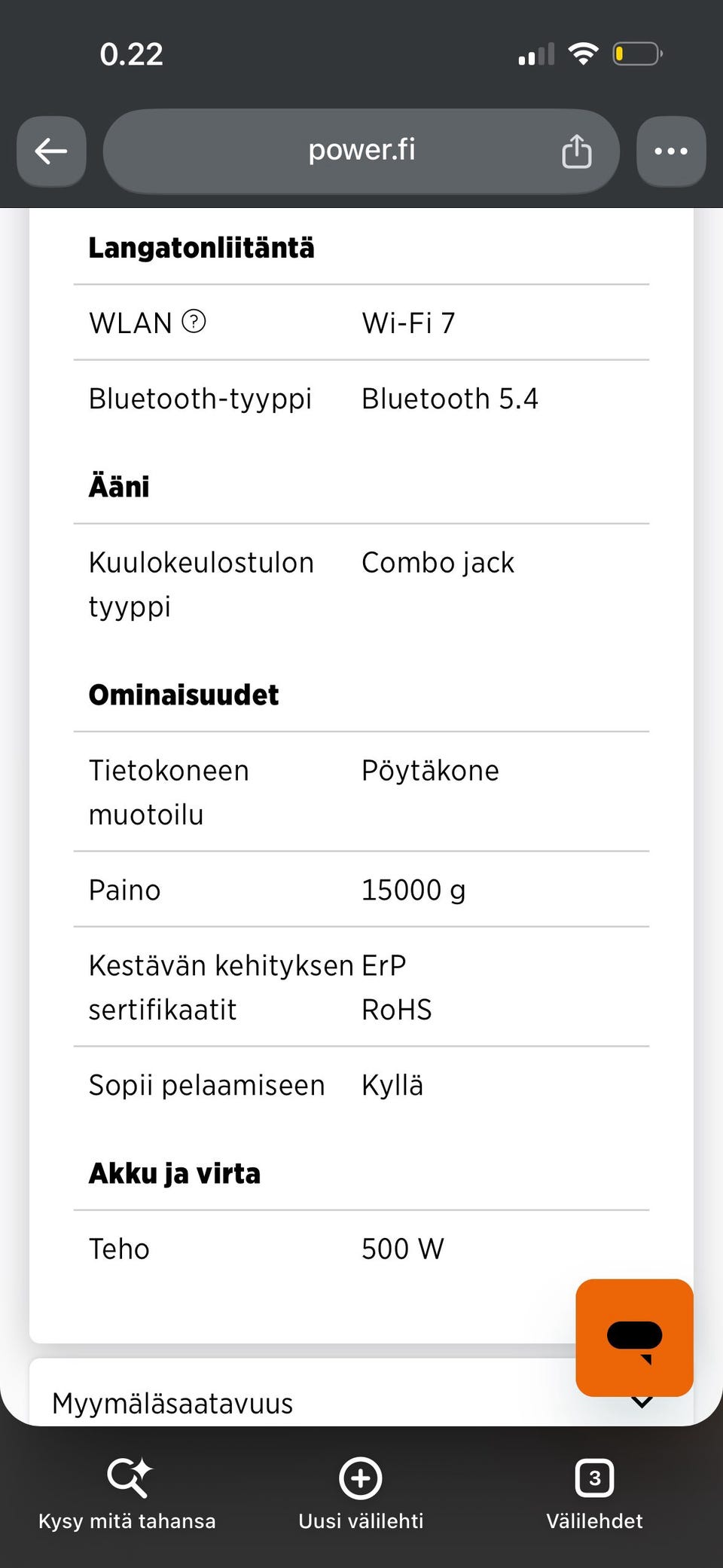Click the Myymäläsaatavuus chevron arrow
723x1568 pixels.
pyautogui.click(x=642, y=1402)
